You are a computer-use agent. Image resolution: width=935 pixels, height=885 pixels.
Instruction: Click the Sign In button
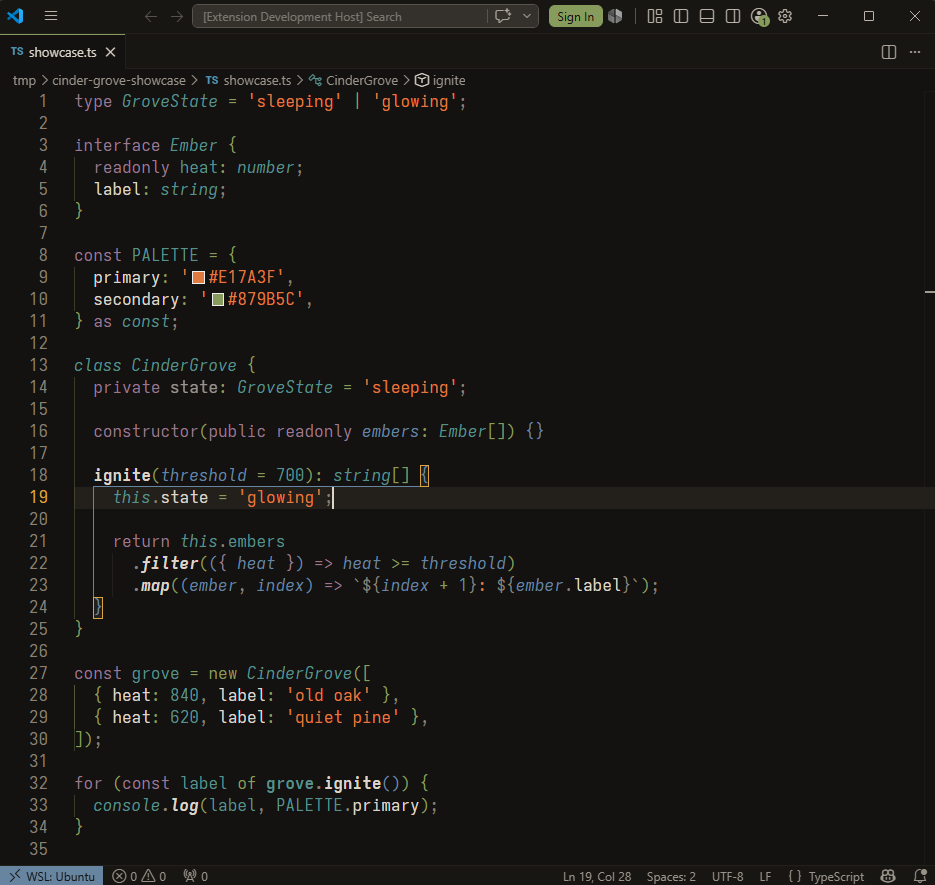point(575,17)
